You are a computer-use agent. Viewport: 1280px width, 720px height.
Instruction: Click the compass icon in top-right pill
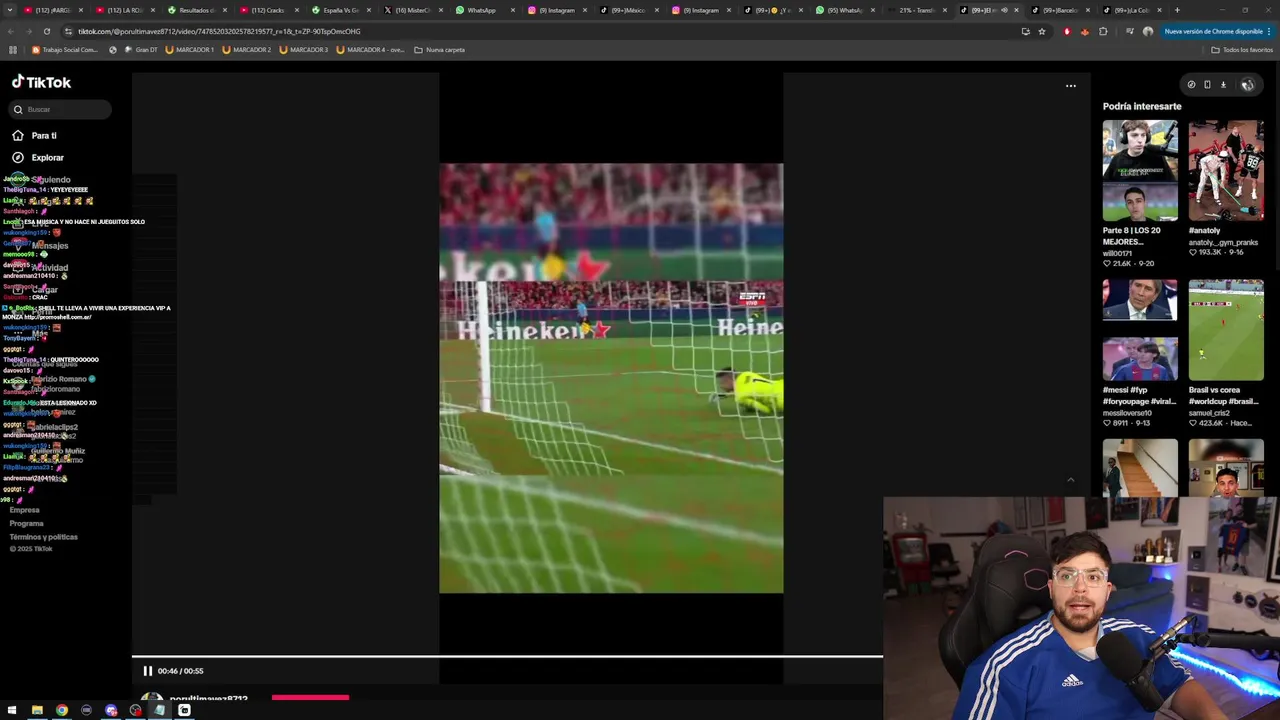click(x=1191, y=85)
